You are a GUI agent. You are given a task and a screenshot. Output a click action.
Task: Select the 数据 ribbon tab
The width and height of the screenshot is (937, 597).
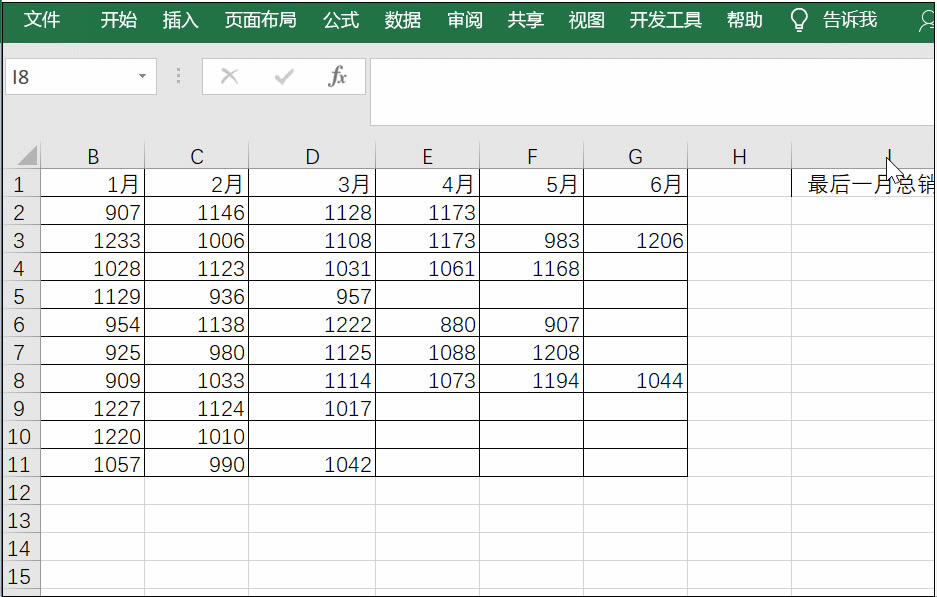(x=401, y=19)
